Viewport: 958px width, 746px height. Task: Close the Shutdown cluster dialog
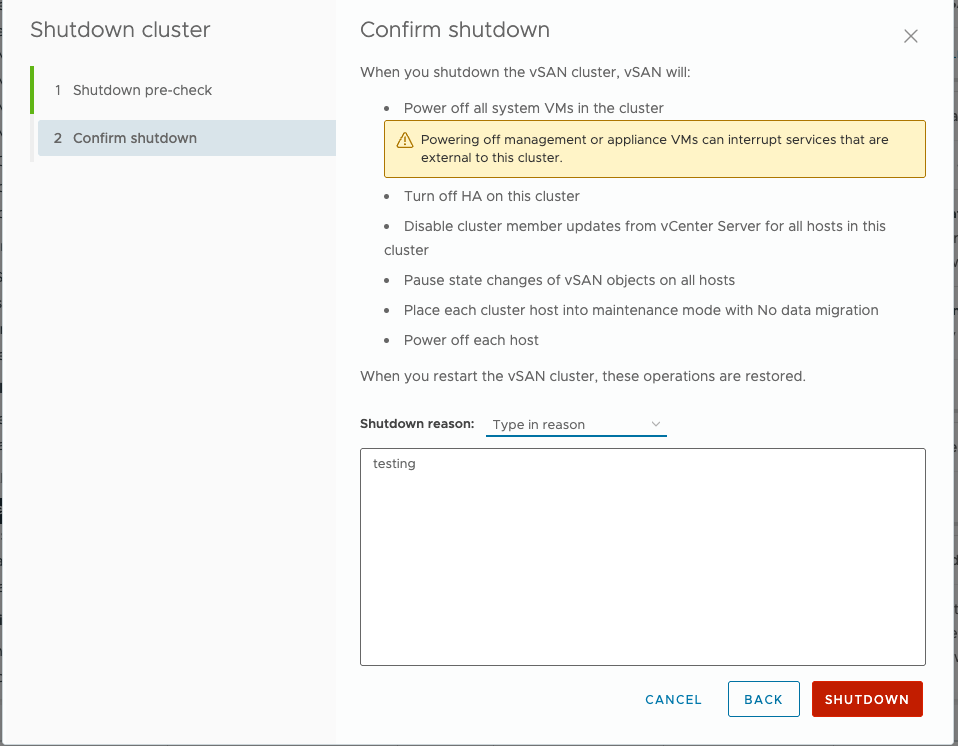(x=910, y=37)
